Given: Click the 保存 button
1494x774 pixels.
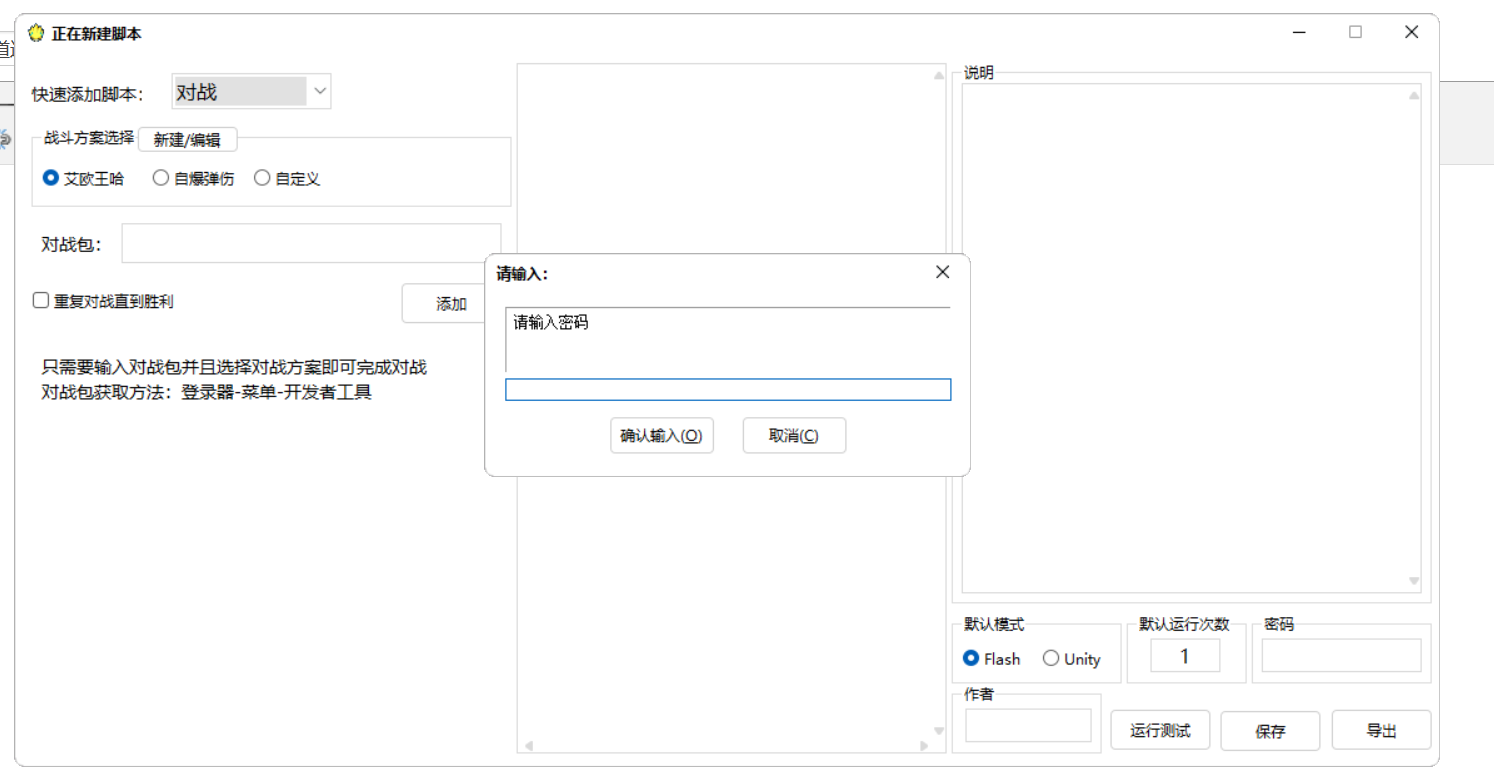Looking at the screenshot, I should tap(1270, 730).
